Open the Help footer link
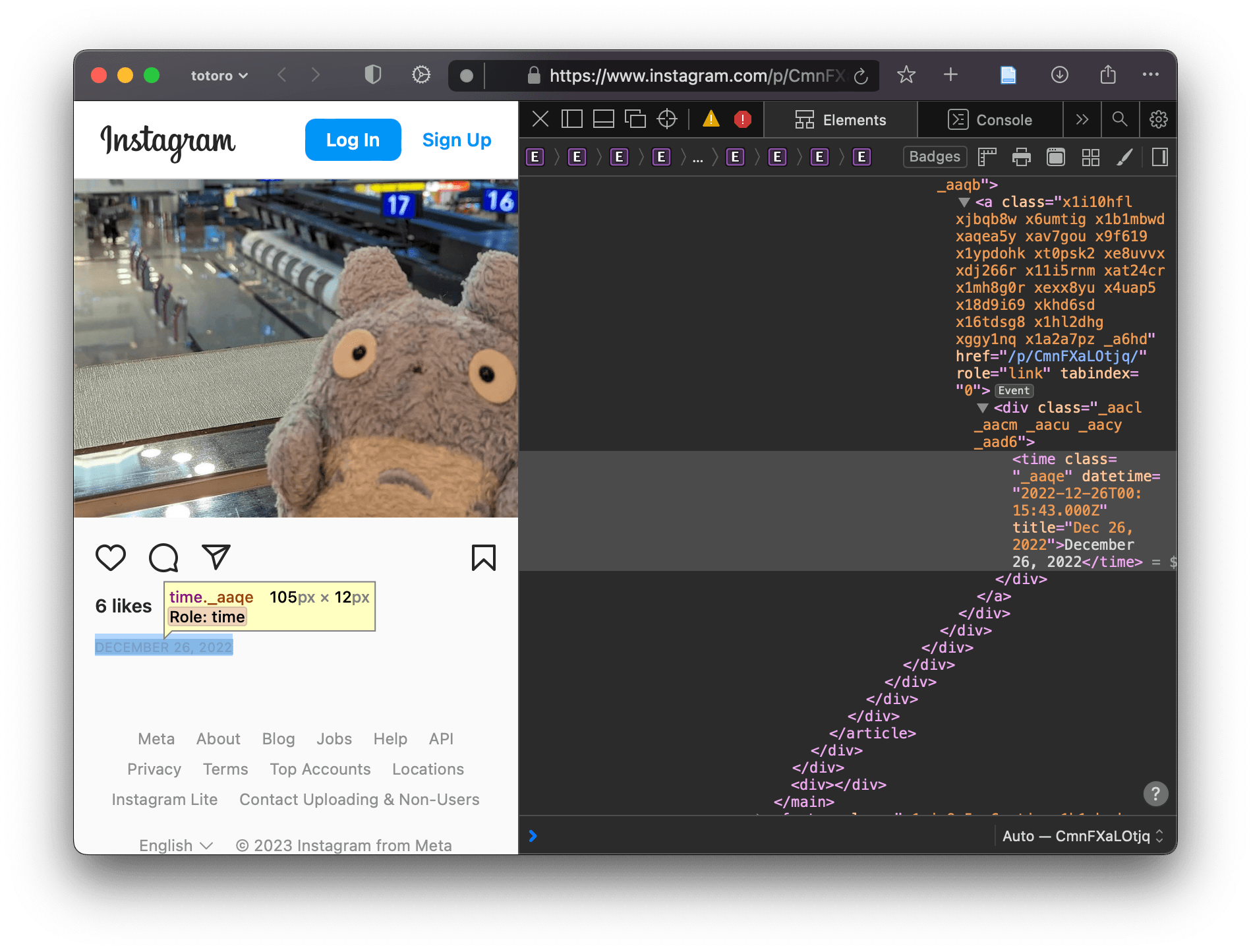Viewport: 1251px width, 952px height. coord(390,739)
